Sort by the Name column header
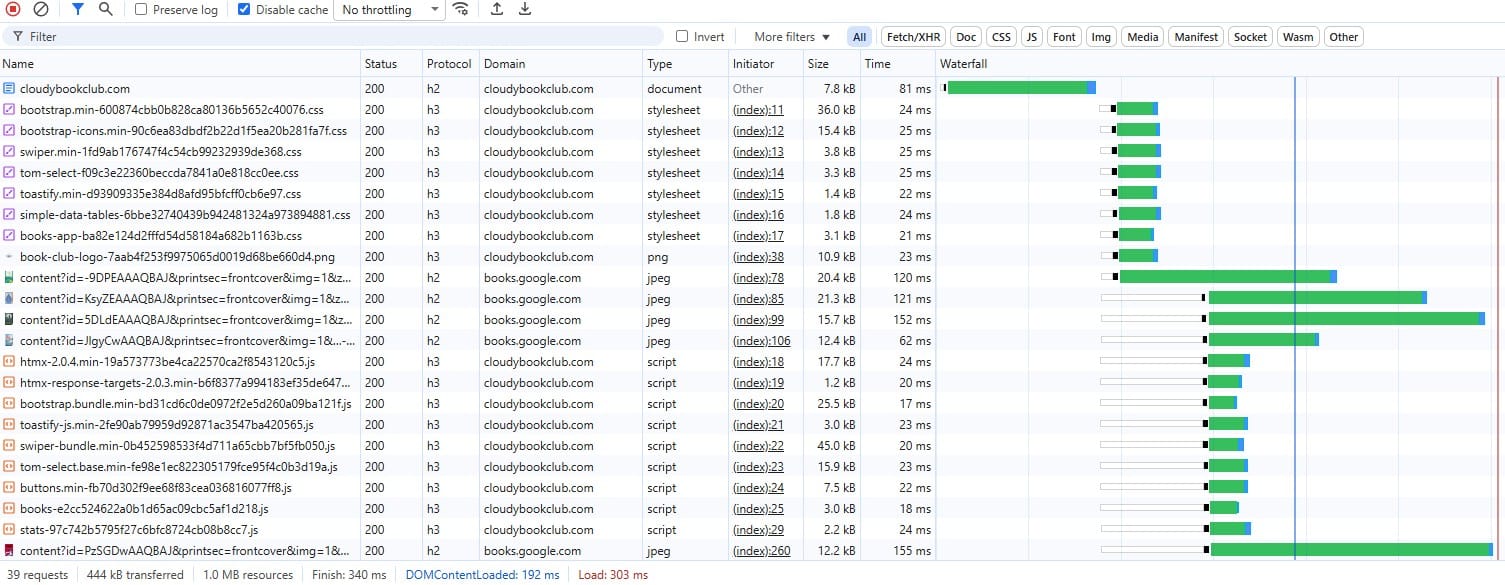 point(180,64)
